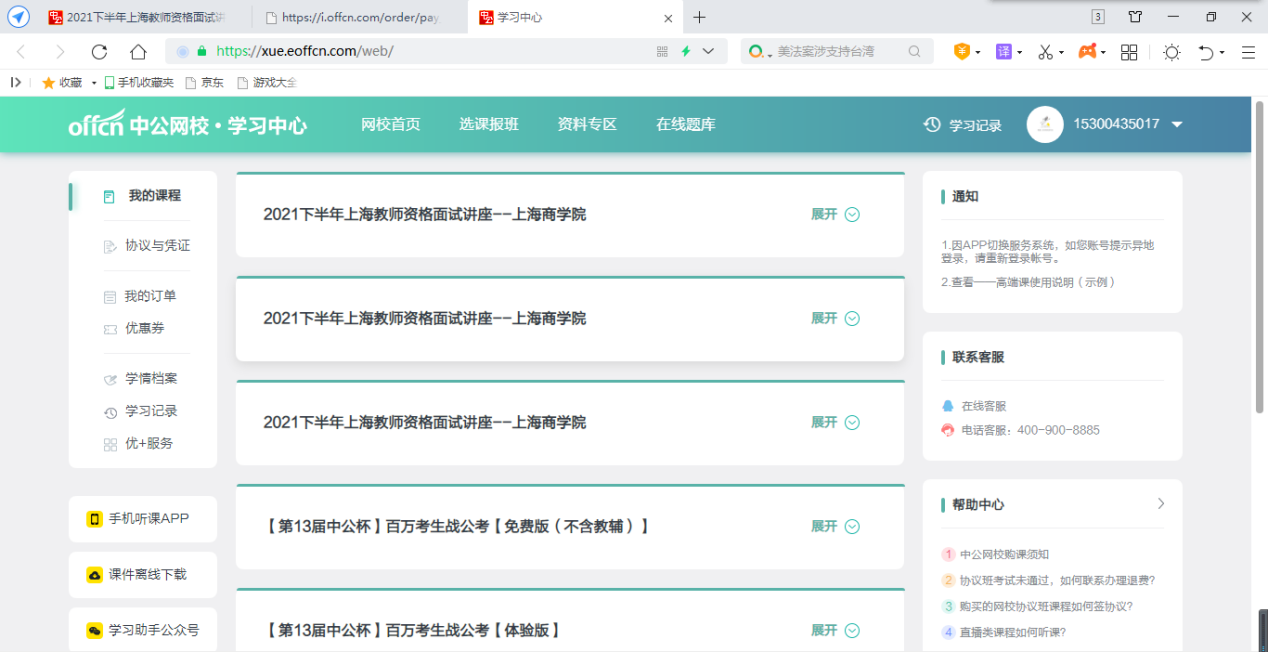Expand the first 上海教师资格面试讲座 course
The width and height of the screenshot is (1268, 652).
coord(835,214)
